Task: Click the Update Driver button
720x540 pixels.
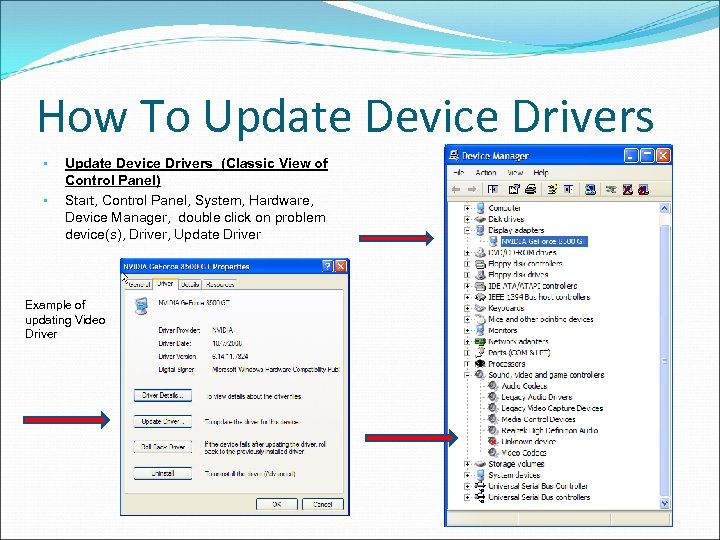Action: [x=163, y=422]
